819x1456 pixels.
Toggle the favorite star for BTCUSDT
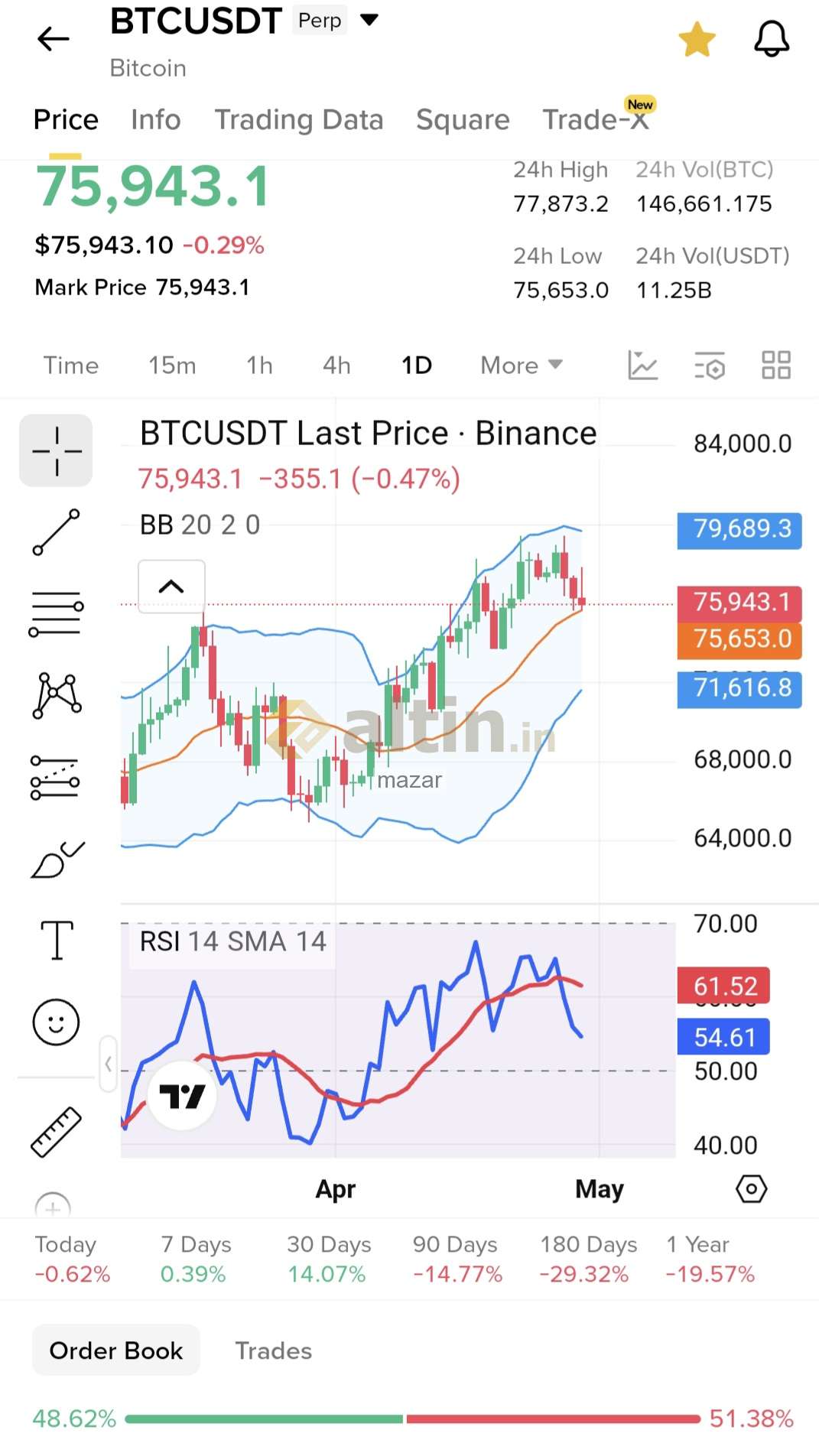click(x=697, y=40)
